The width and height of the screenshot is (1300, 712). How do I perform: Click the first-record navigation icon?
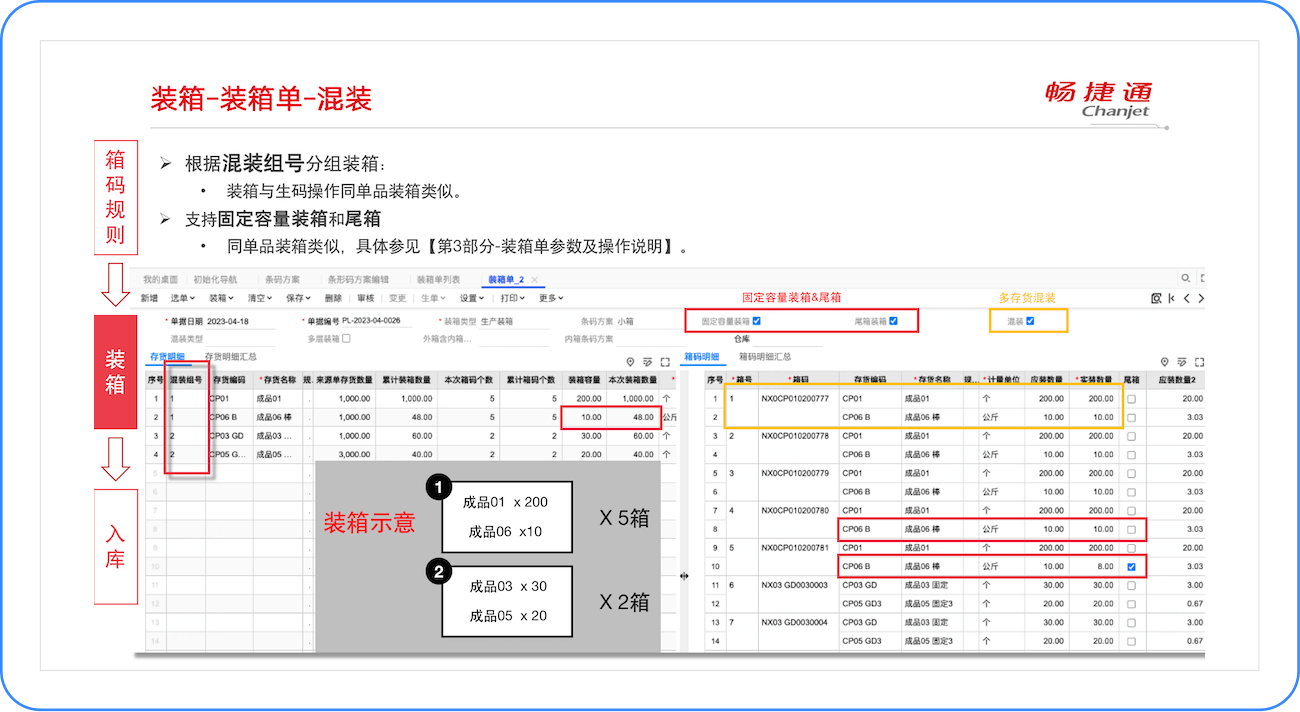[x=1171, y=298]
